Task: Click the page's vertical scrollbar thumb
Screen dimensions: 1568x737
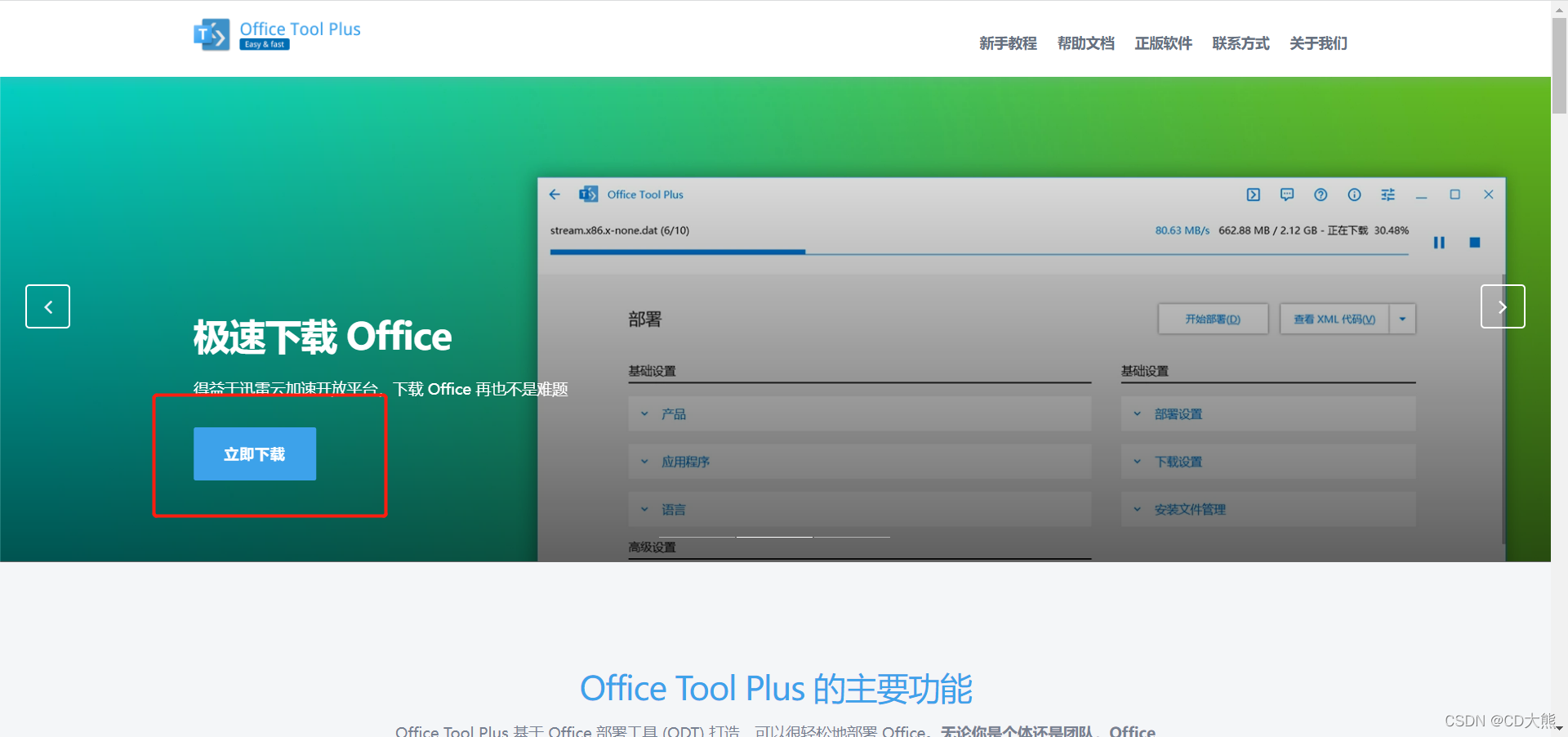Action: click(1559, 65)
